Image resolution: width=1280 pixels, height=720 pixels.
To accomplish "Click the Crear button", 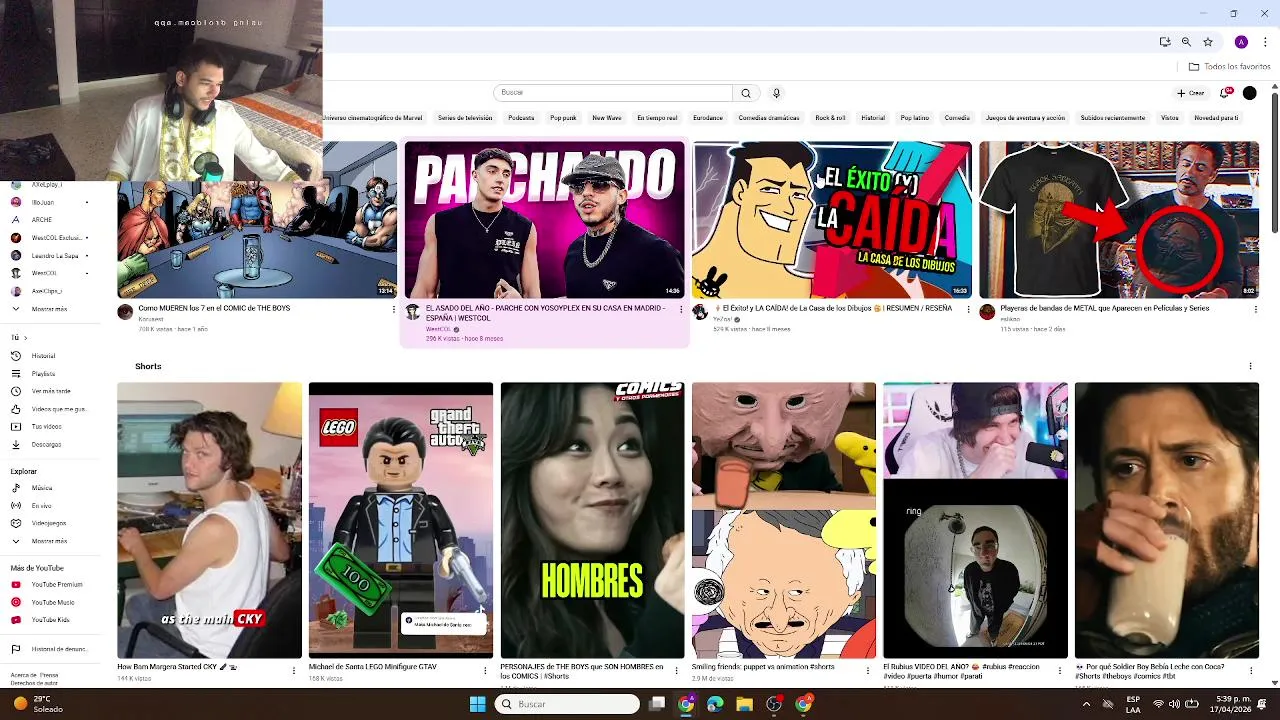I will point(1190,93).
